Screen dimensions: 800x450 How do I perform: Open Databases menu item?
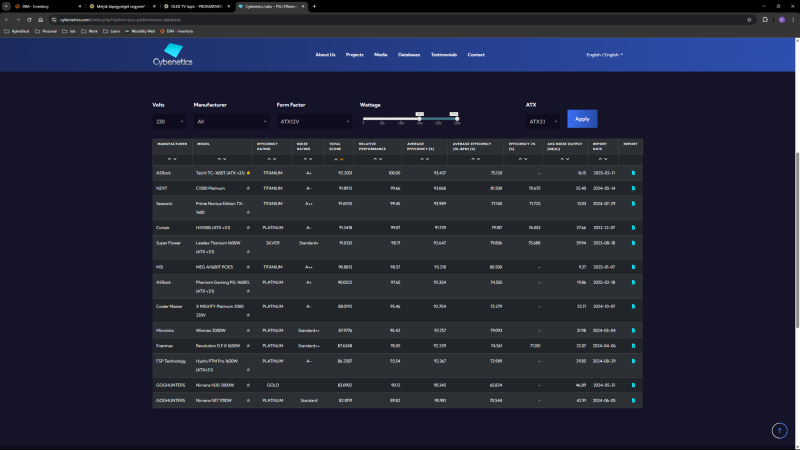pos(409,55)
